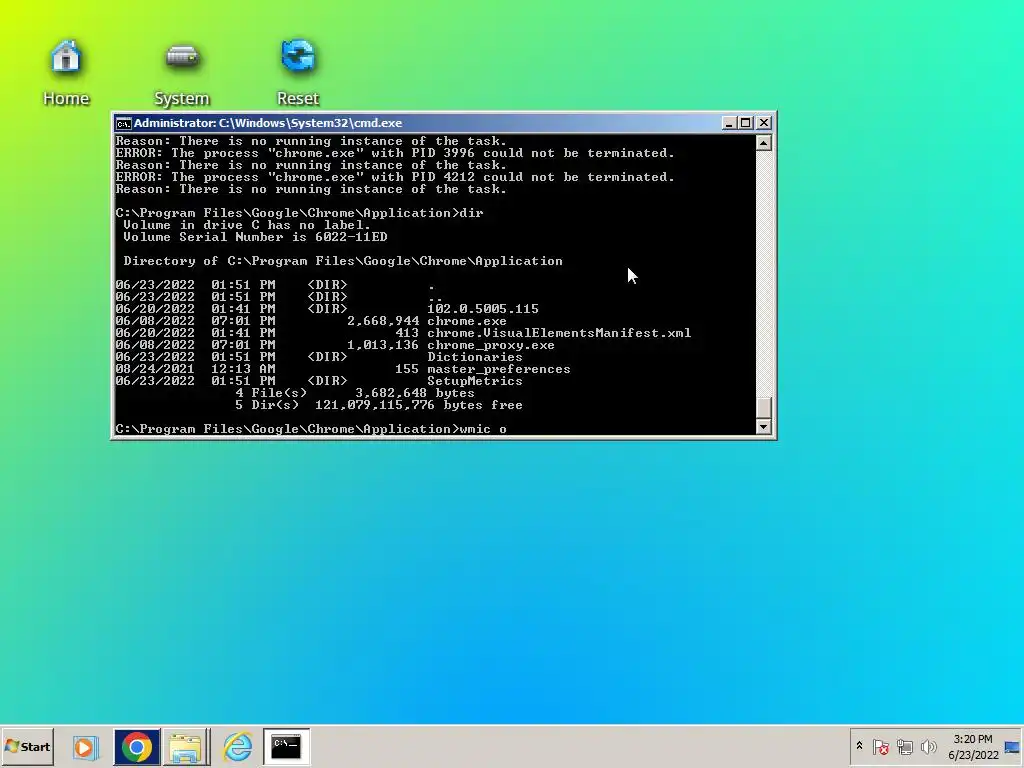Click the cmd.exe window title text
The width and height of the screenshot is (1024, 768).
click(x=268, y=123)
